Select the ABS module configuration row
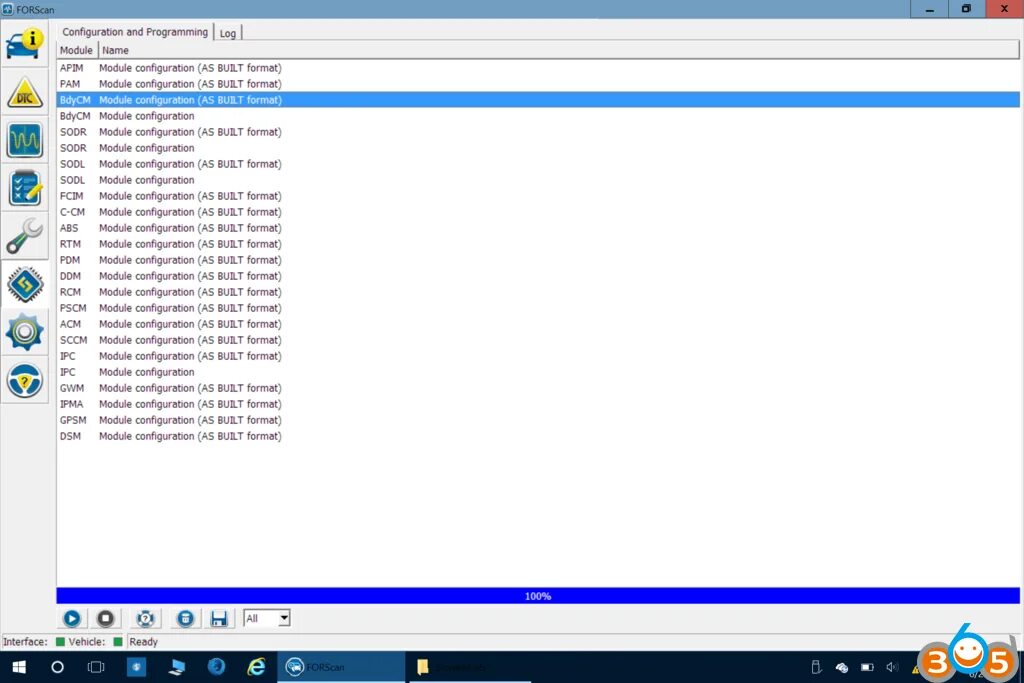This screenshot has width=1024, height=683. tap(538, 228)
